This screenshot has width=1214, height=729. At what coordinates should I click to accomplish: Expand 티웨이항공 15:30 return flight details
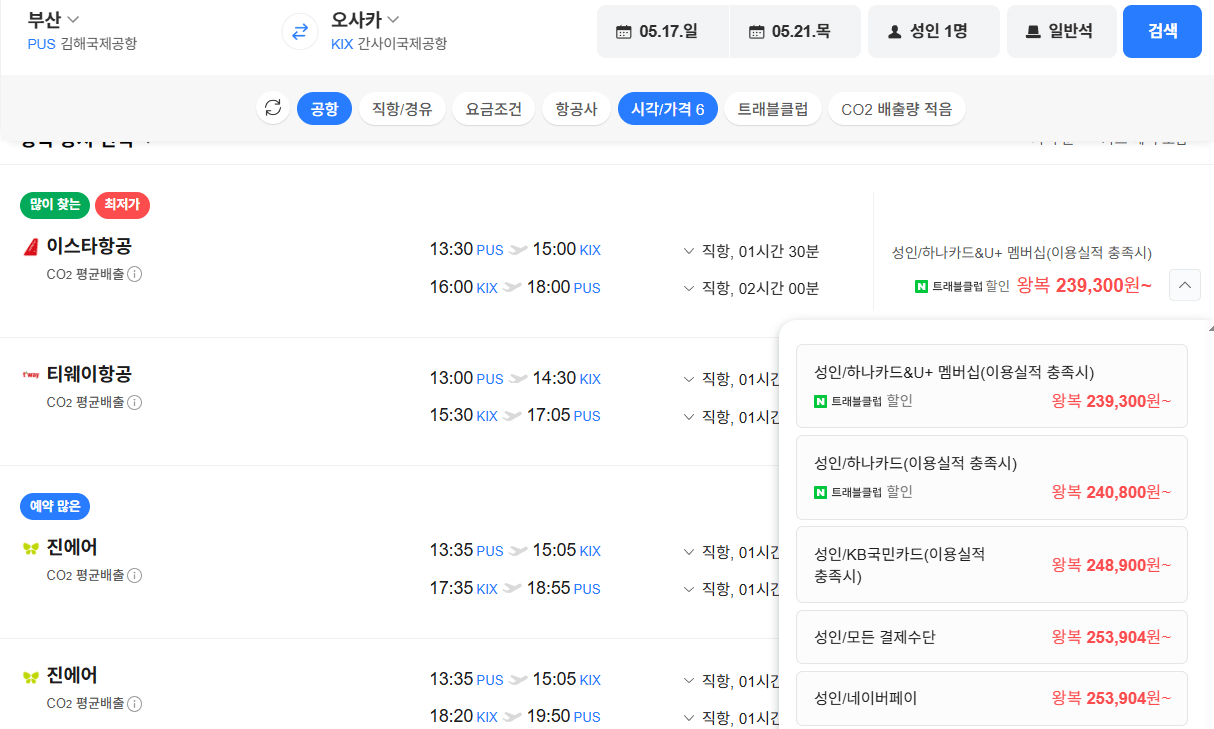click(x=688, y=416)
